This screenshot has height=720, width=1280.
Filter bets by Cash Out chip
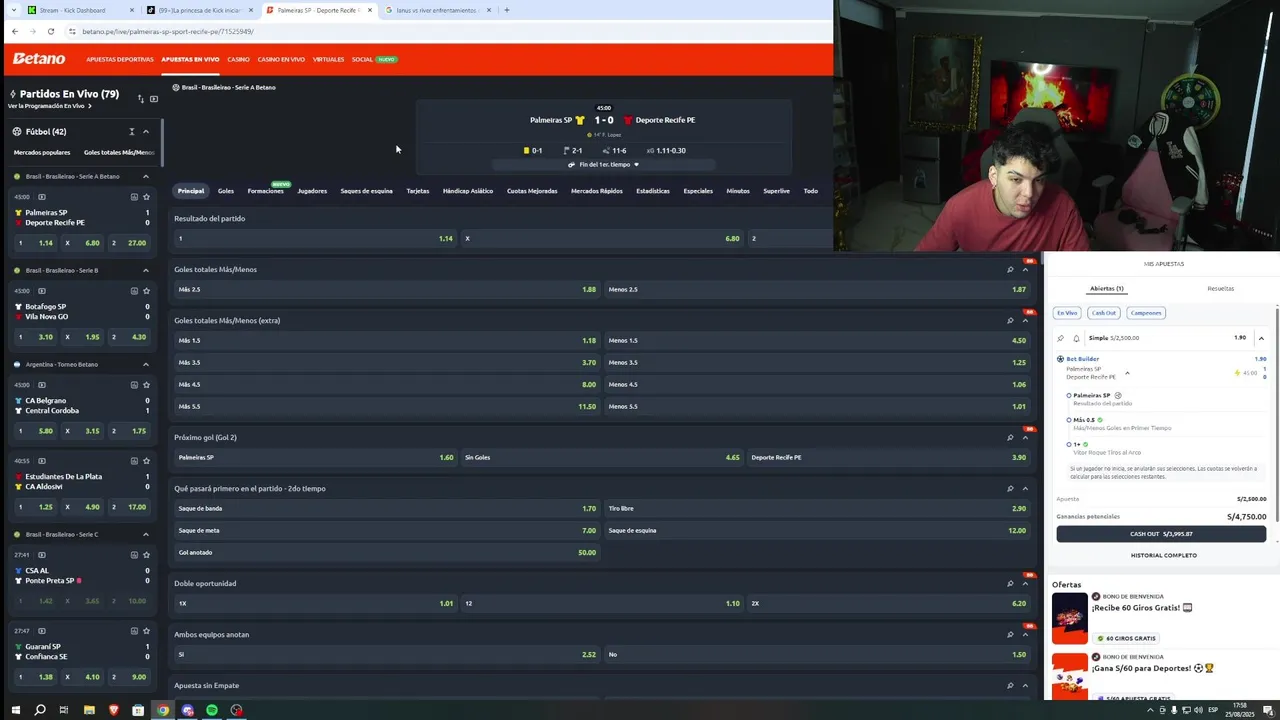(x=1104, y=313)
